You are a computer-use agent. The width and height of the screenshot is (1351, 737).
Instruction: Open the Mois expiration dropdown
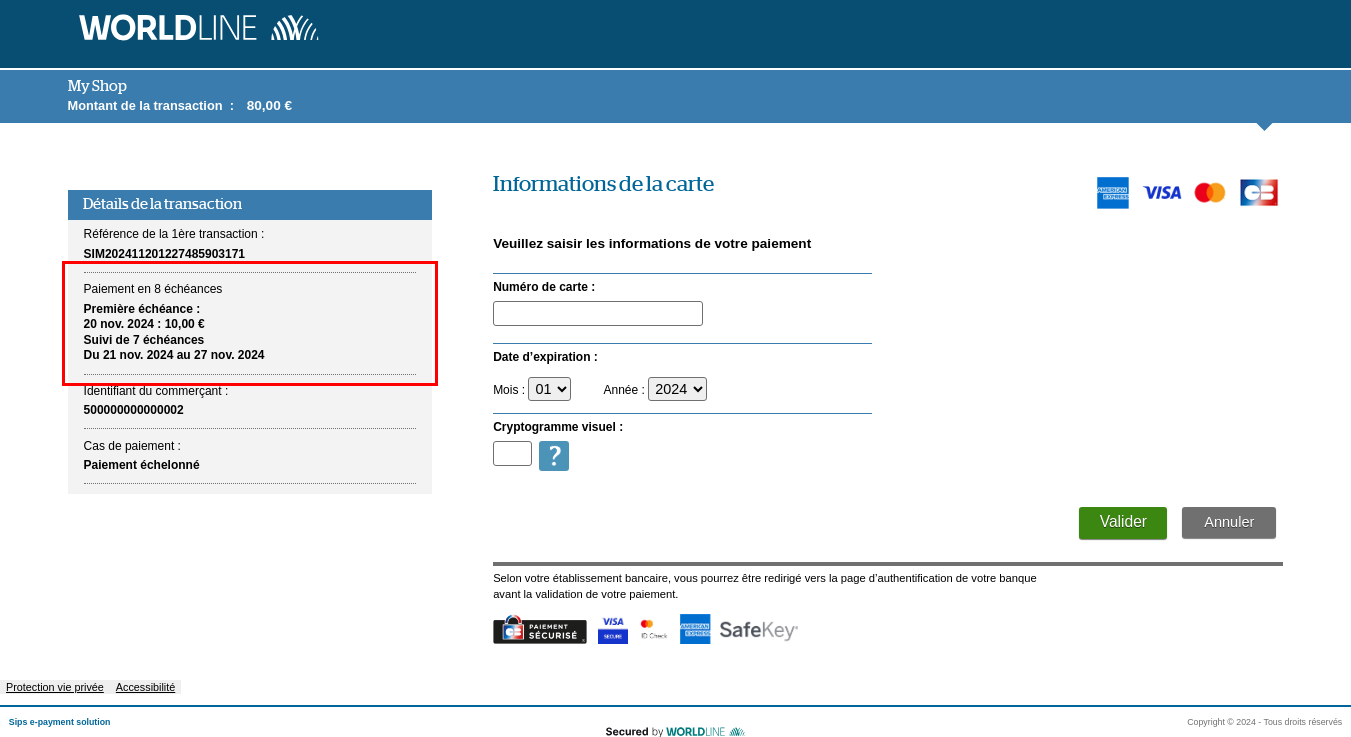[x=549, y=389]
